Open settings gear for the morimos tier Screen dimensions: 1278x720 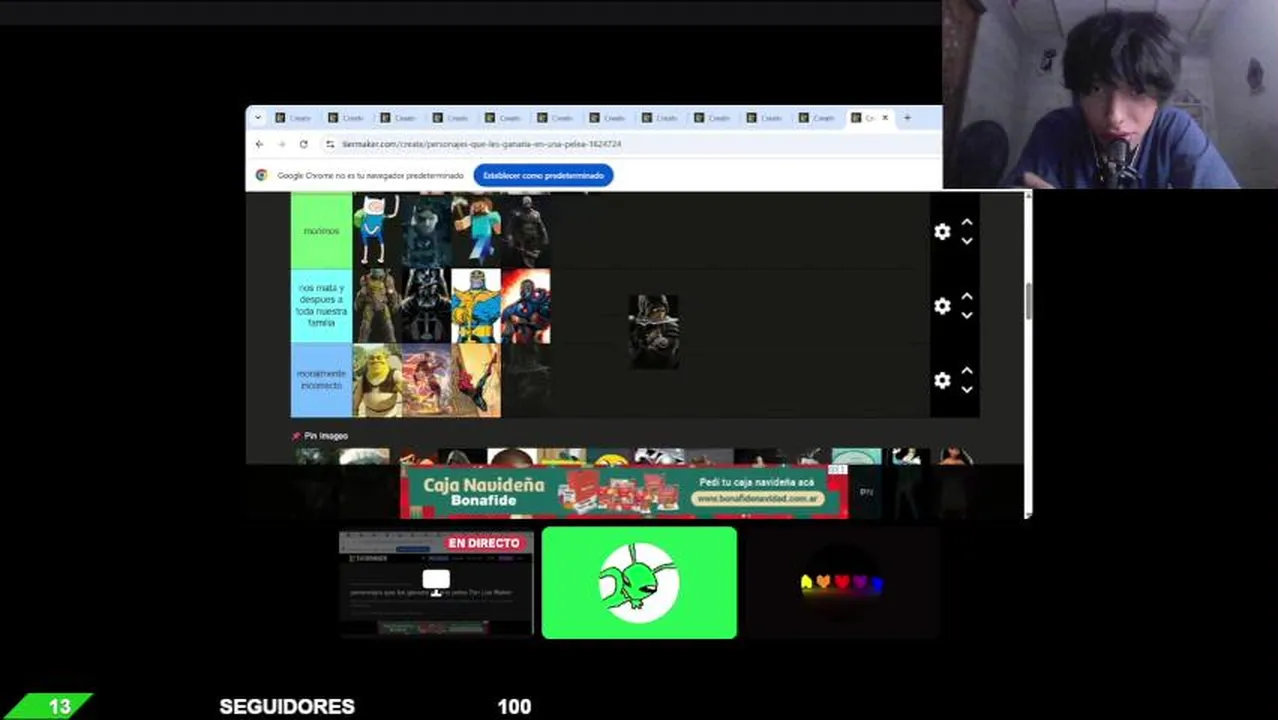click(x=942, y=231)
